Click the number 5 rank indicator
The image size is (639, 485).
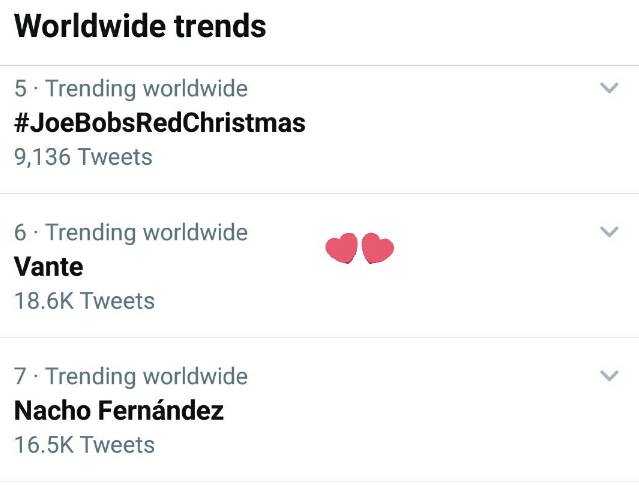20,88
